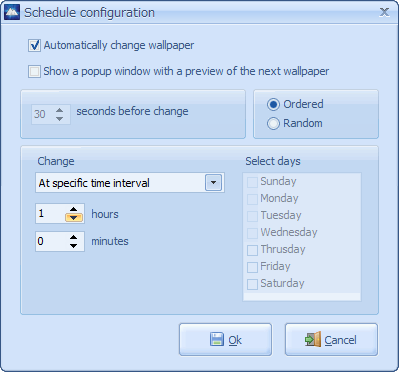Choose the Ordered radio button
Image resolution: width=399 pixels, height=372 pixels.
click(273, 105)
